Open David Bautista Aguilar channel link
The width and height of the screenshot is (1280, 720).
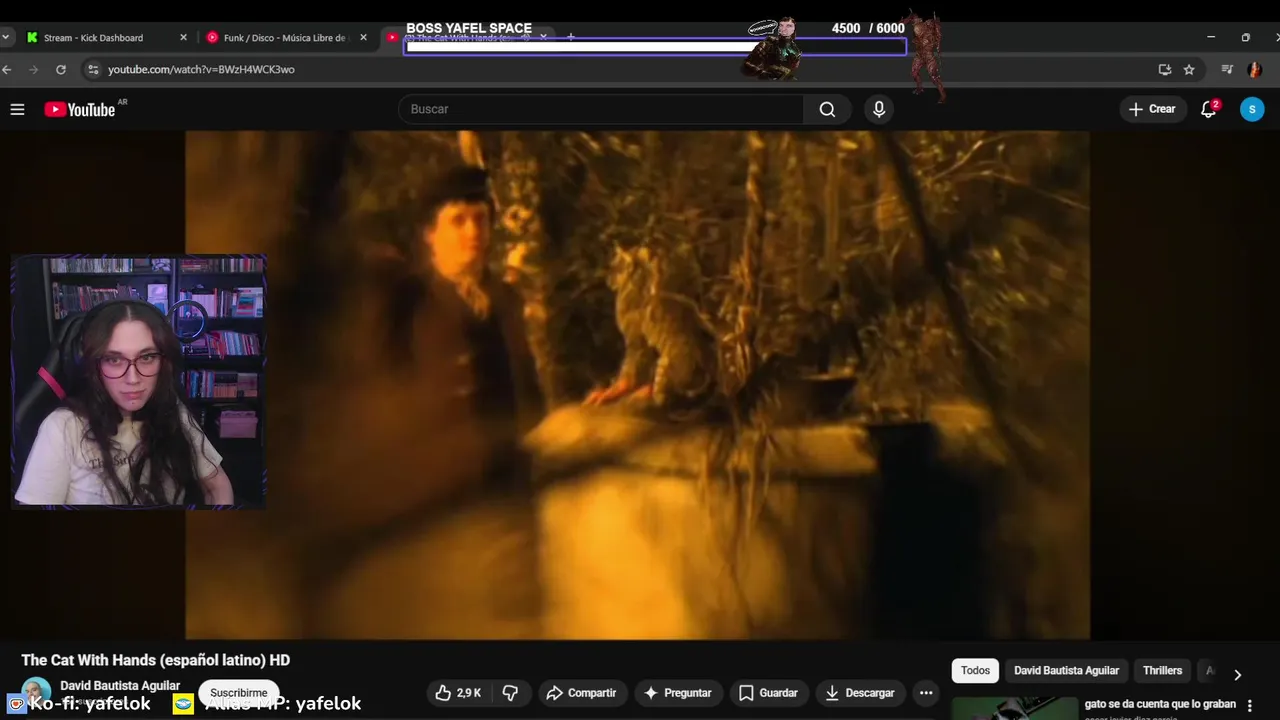point(120,686)
